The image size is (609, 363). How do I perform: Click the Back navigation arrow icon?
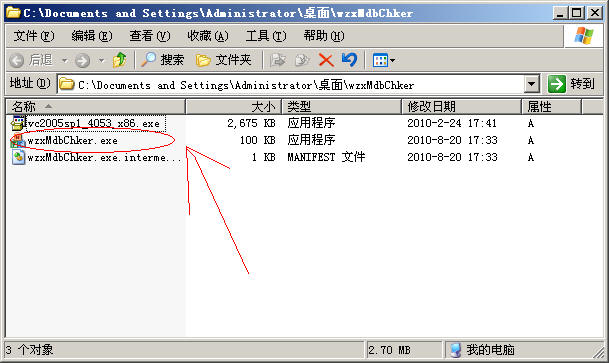17,61
